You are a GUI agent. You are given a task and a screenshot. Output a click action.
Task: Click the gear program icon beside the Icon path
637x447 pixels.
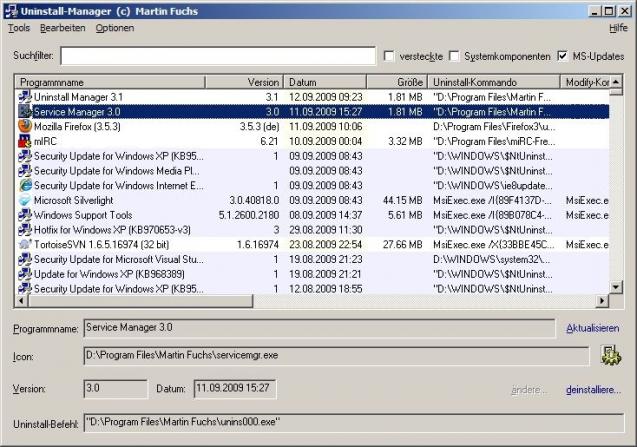tap(611, 356)
